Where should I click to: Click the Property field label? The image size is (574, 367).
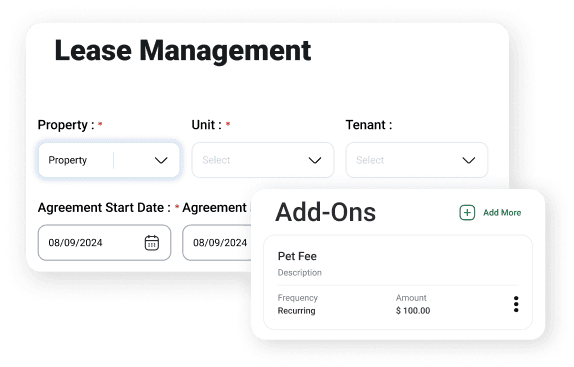coord(66,125)
